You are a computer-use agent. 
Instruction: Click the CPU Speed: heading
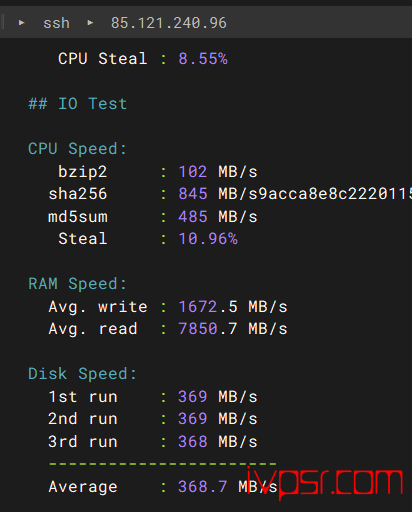tap(78, 149)
